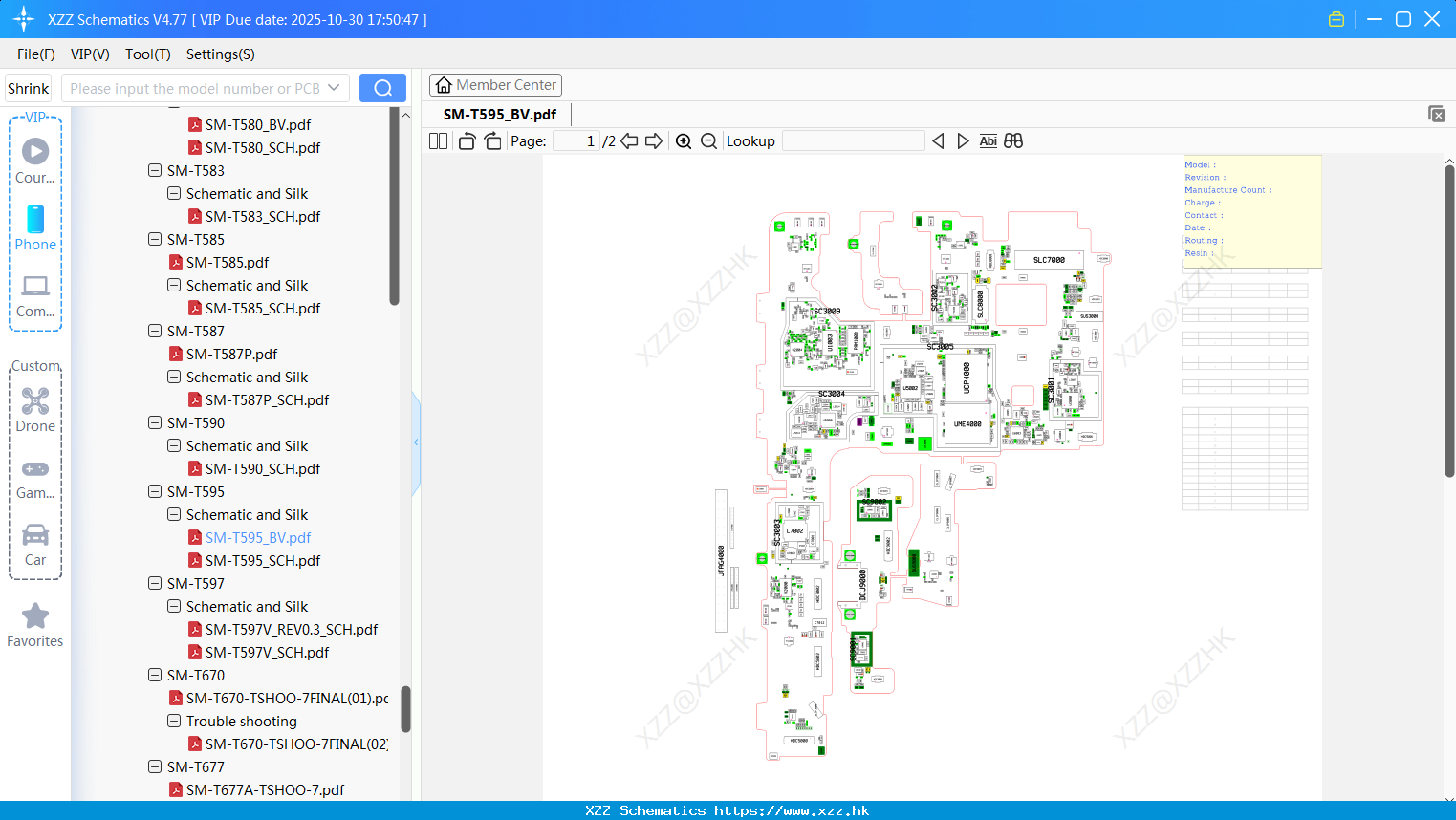Open the Courses sidebar item
1456x820 pixels.
click(35, 160)
